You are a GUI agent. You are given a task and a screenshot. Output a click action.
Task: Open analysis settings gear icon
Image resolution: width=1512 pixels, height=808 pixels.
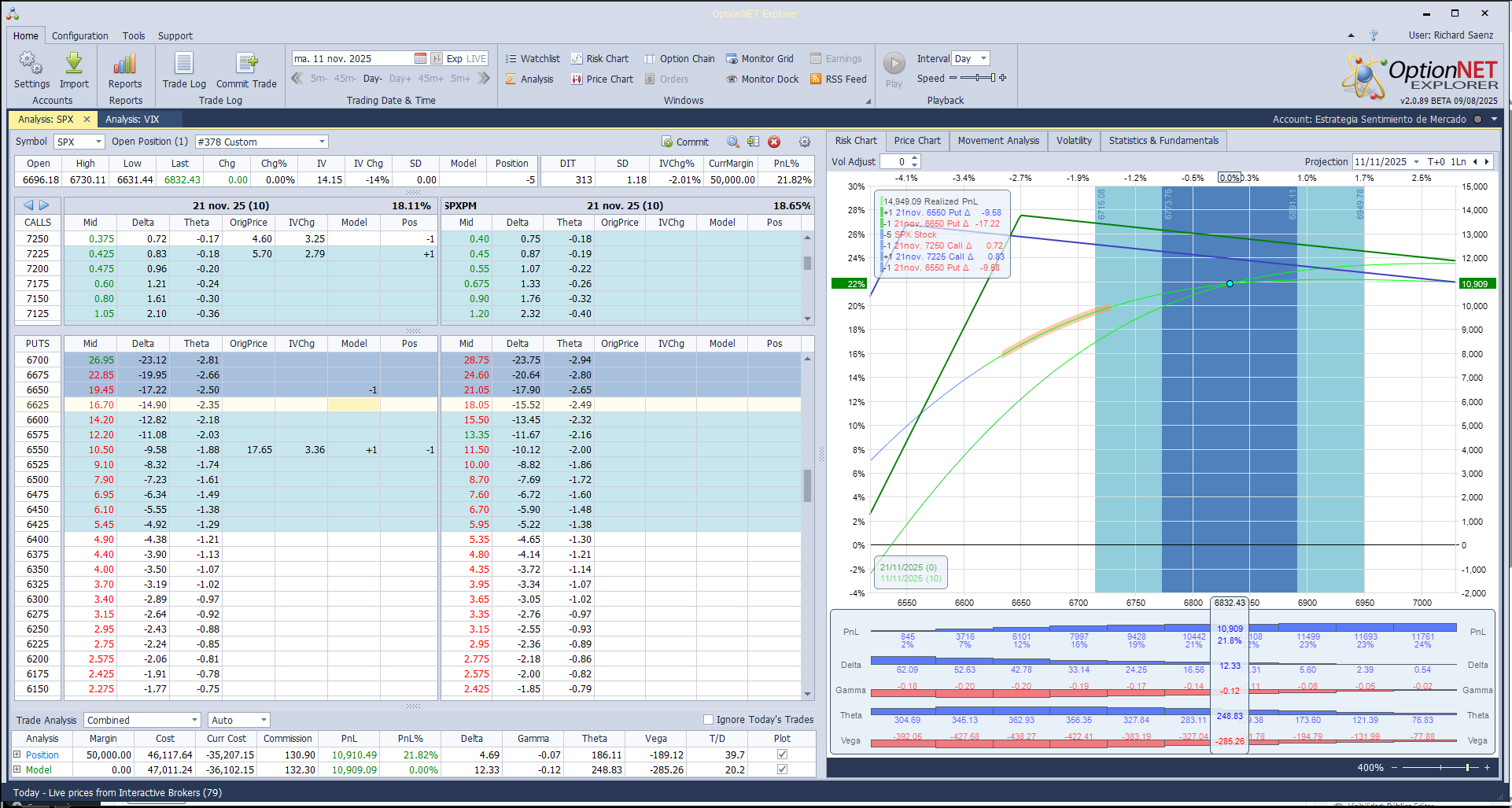click(x=805, y=142)
